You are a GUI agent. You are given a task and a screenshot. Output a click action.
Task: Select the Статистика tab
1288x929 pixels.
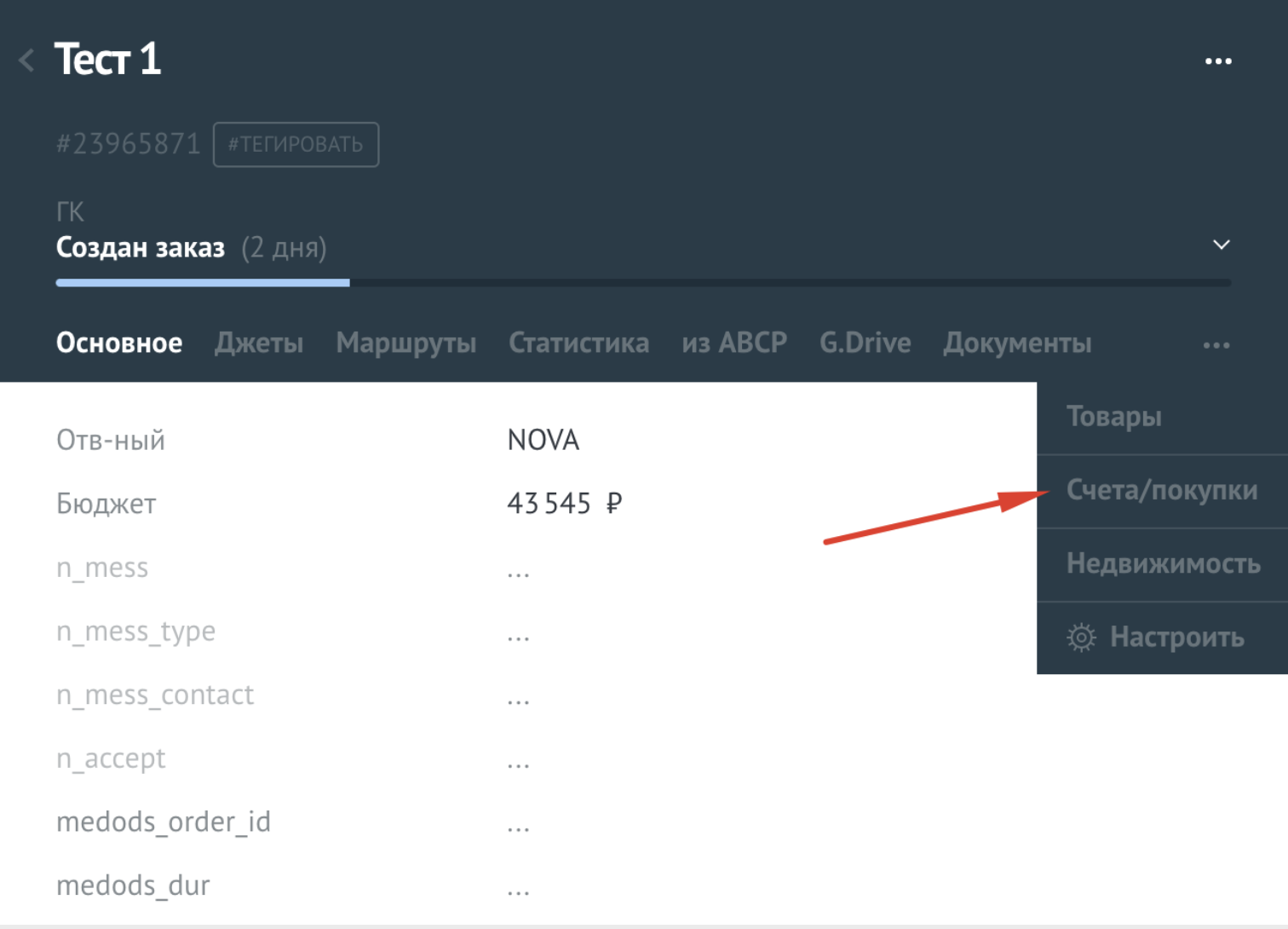pyautogui.click(x=578, y=343)
